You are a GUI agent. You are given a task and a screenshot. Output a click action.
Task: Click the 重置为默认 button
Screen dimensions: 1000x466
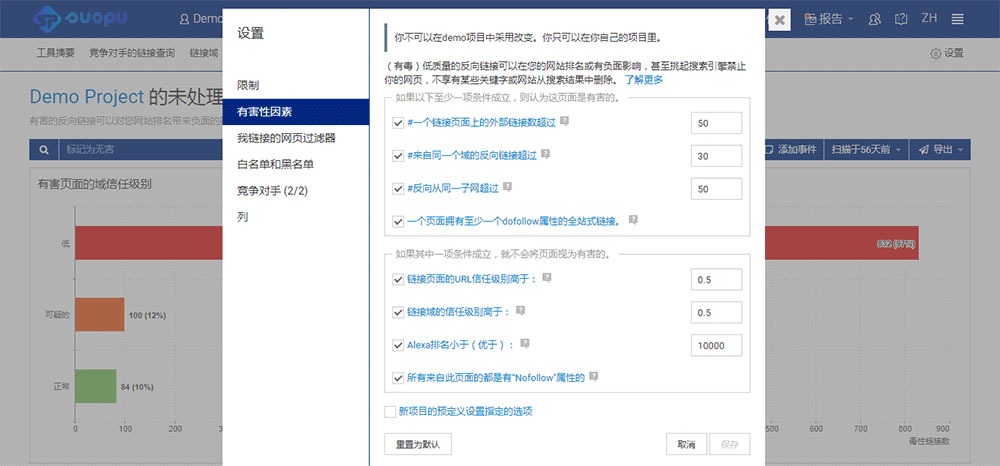coord(418,444)
